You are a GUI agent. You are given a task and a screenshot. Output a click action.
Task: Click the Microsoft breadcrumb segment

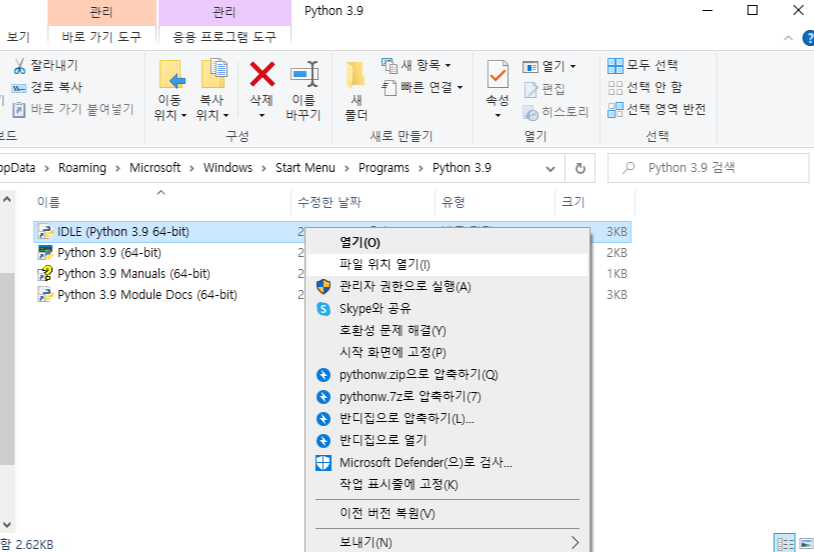pos(155,168)
